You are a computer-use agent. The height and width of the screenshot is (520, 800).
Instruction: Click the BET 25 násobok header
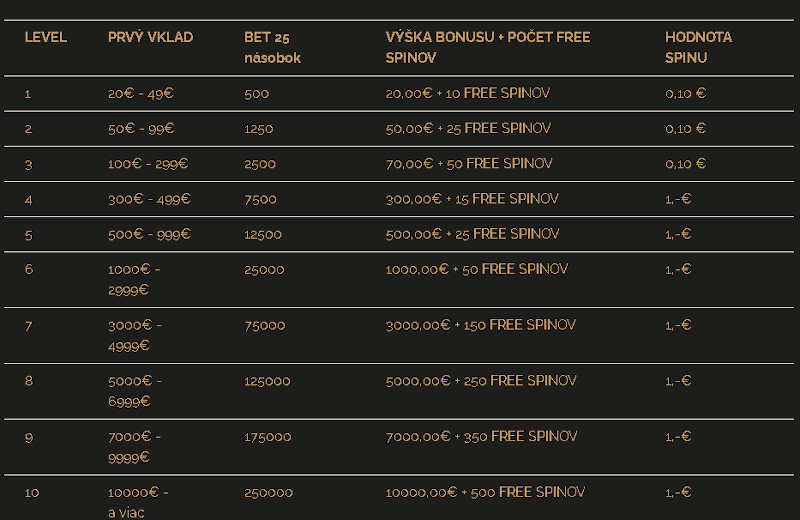272,47
